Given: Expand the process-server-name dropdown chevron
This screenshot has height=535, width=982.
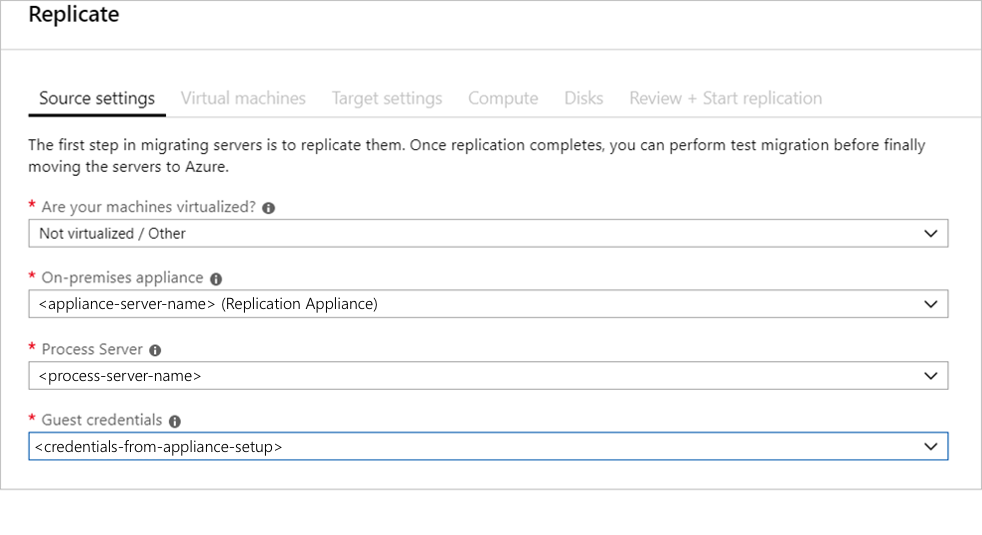Looking at the screenshot, I should (931, 376).
